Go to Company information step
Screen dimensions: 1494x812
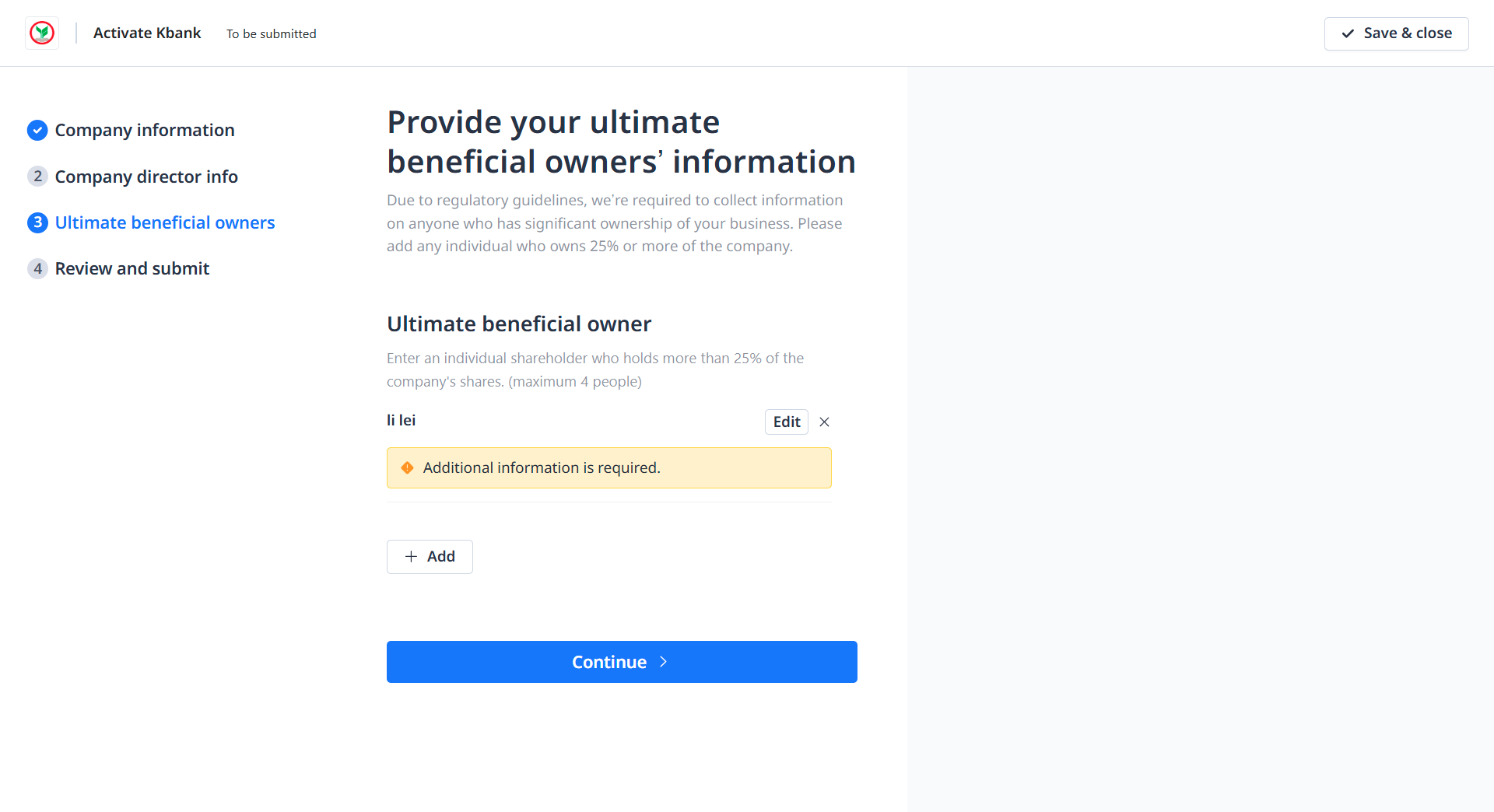pyautogui.click(x=144, y=130)
